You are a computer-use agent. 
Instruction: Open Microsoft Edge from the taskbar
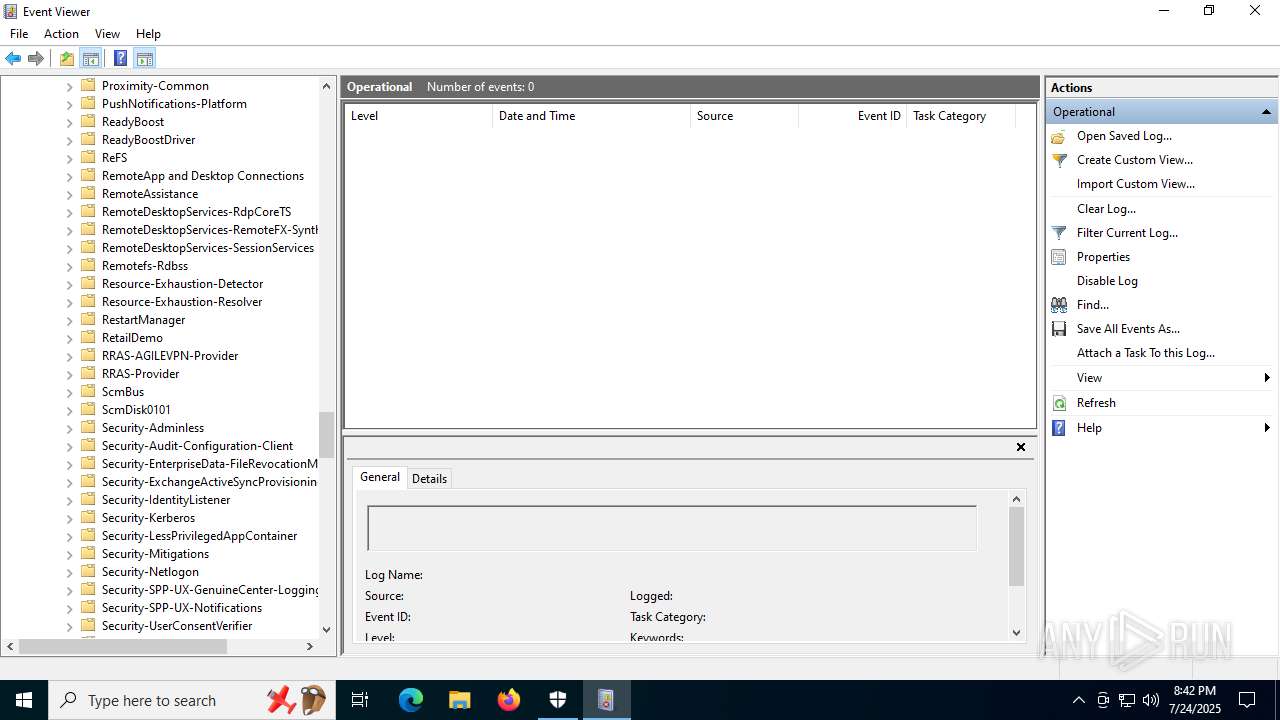[411, 700]
